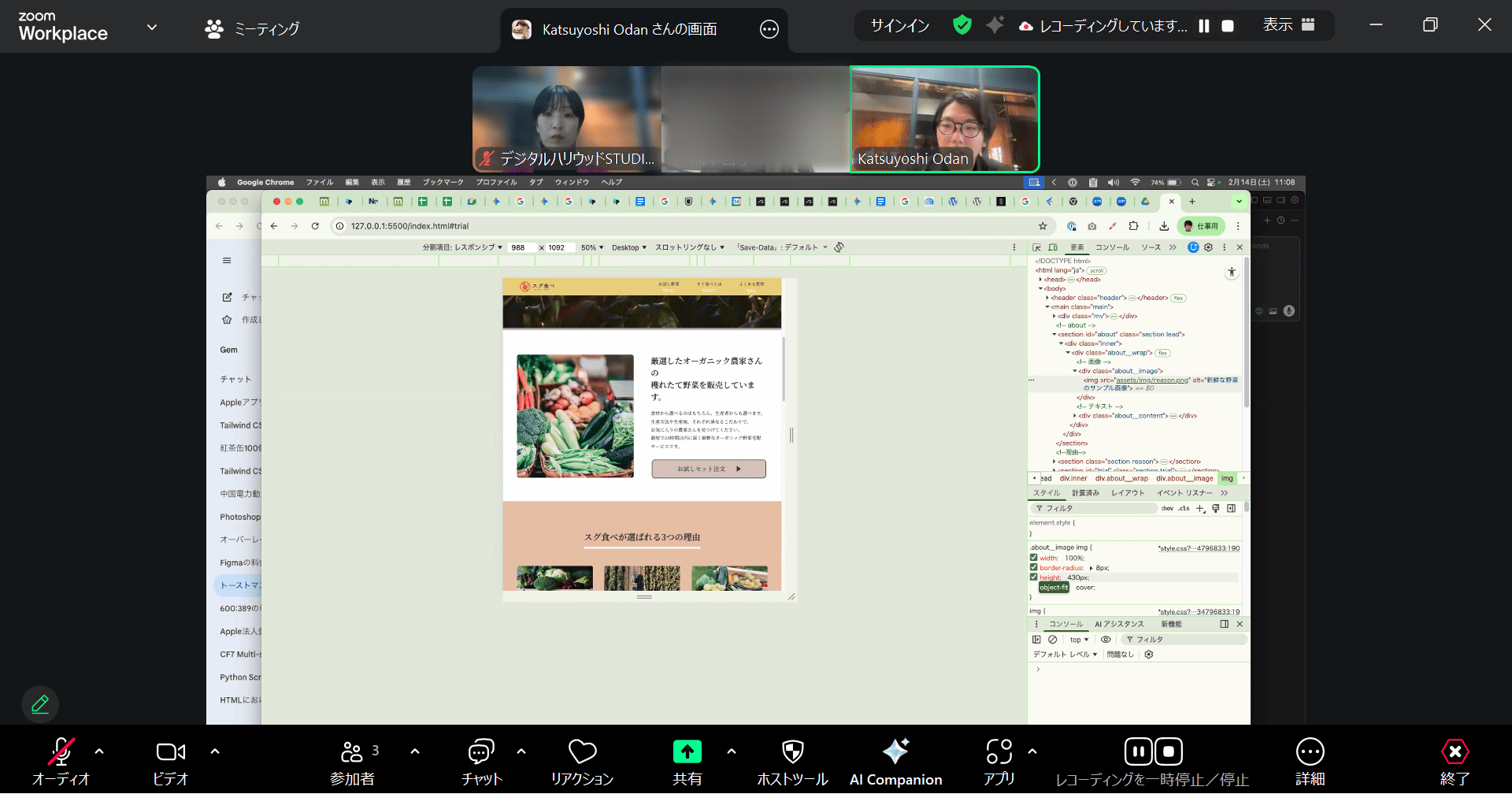Expand the video options arrow
This screenshot has width=1512, height=794.
coord(215,751)
